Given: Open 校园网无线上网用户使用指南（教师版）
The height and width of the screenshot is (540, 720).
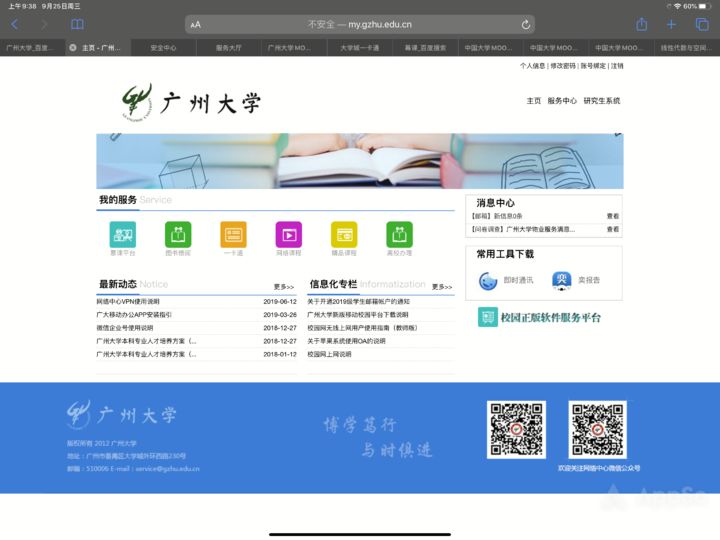Looking at the screenshot, I should click(362, 328).
